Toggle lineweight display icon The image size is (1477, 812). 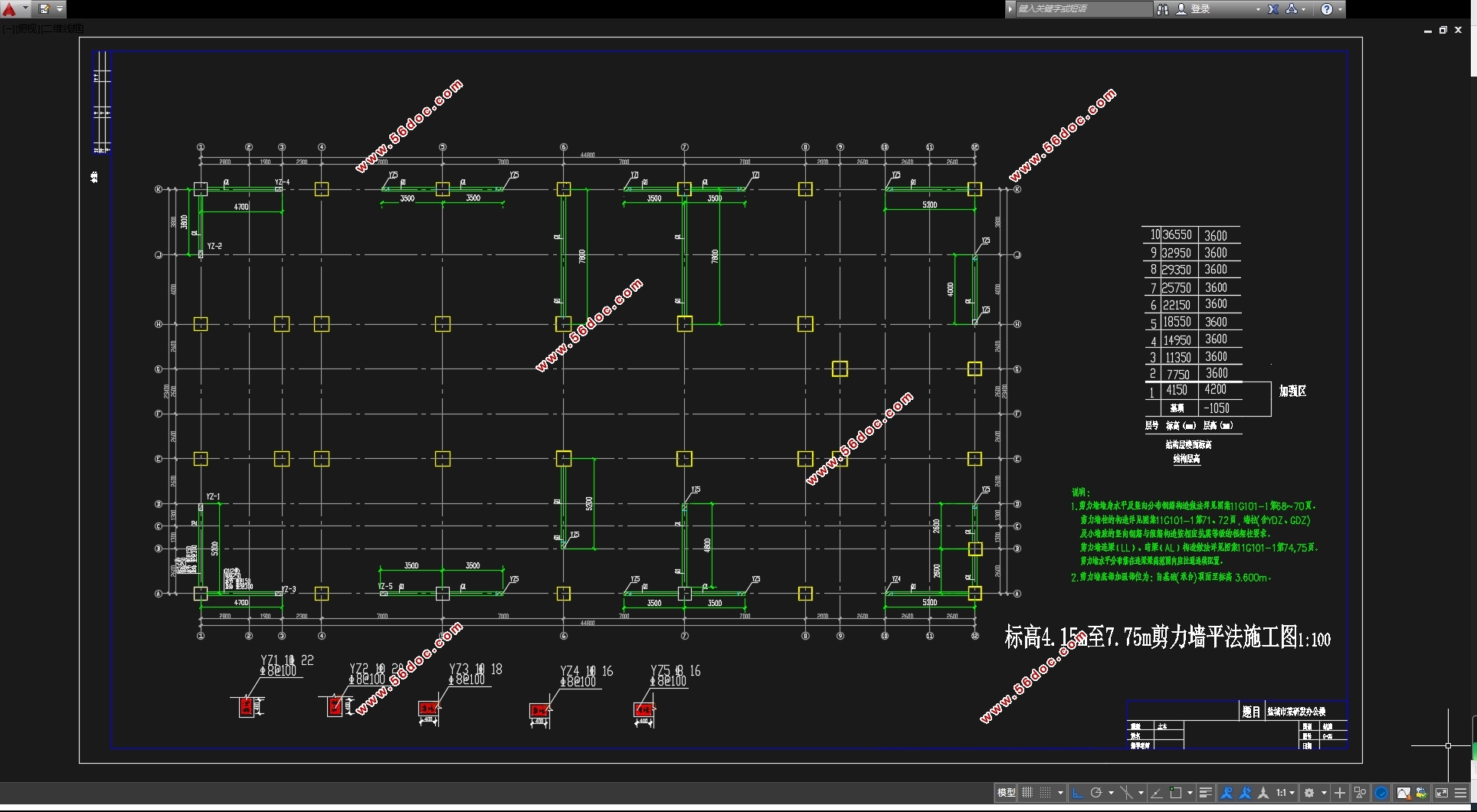1205,793
